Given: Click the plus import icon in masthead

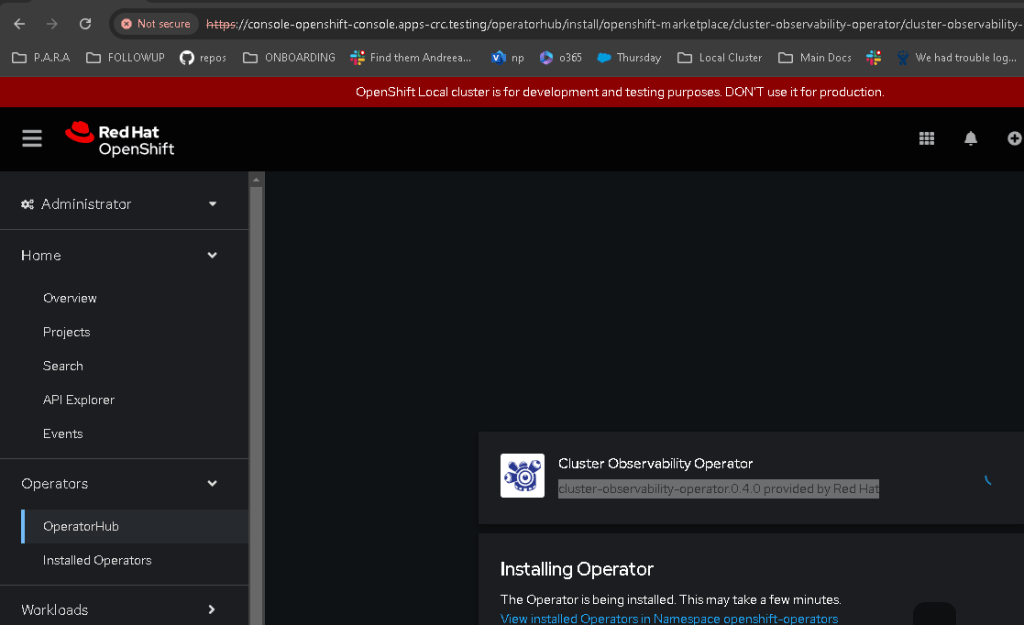Looking at the screenshot, I should click(x=1014, y=138).
